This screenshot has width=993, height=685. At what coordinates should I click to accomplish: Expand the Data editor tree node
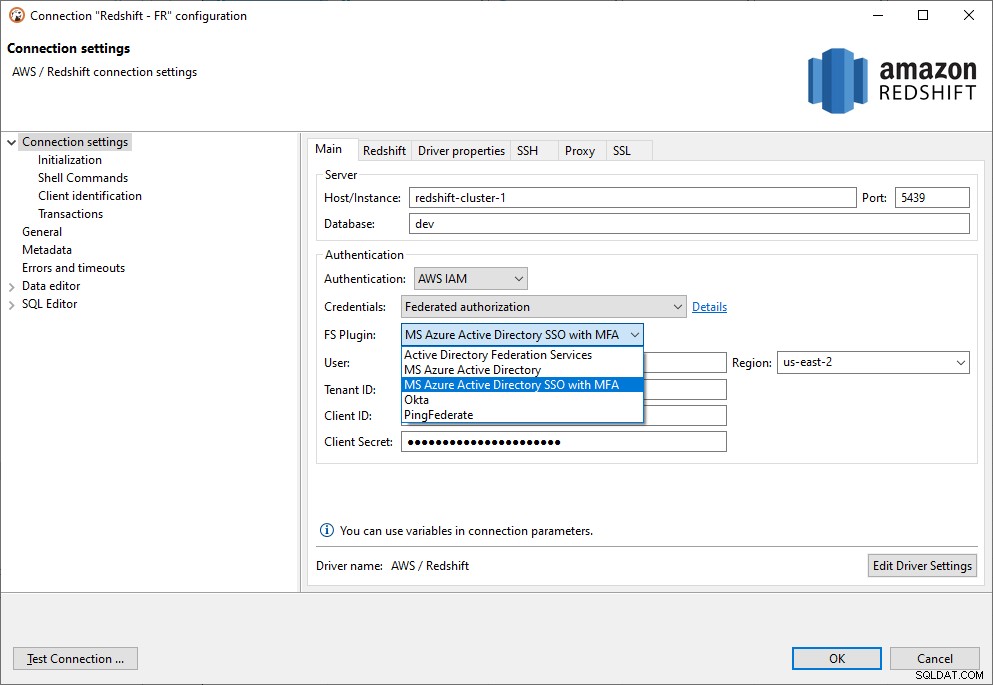pos(11,287)
